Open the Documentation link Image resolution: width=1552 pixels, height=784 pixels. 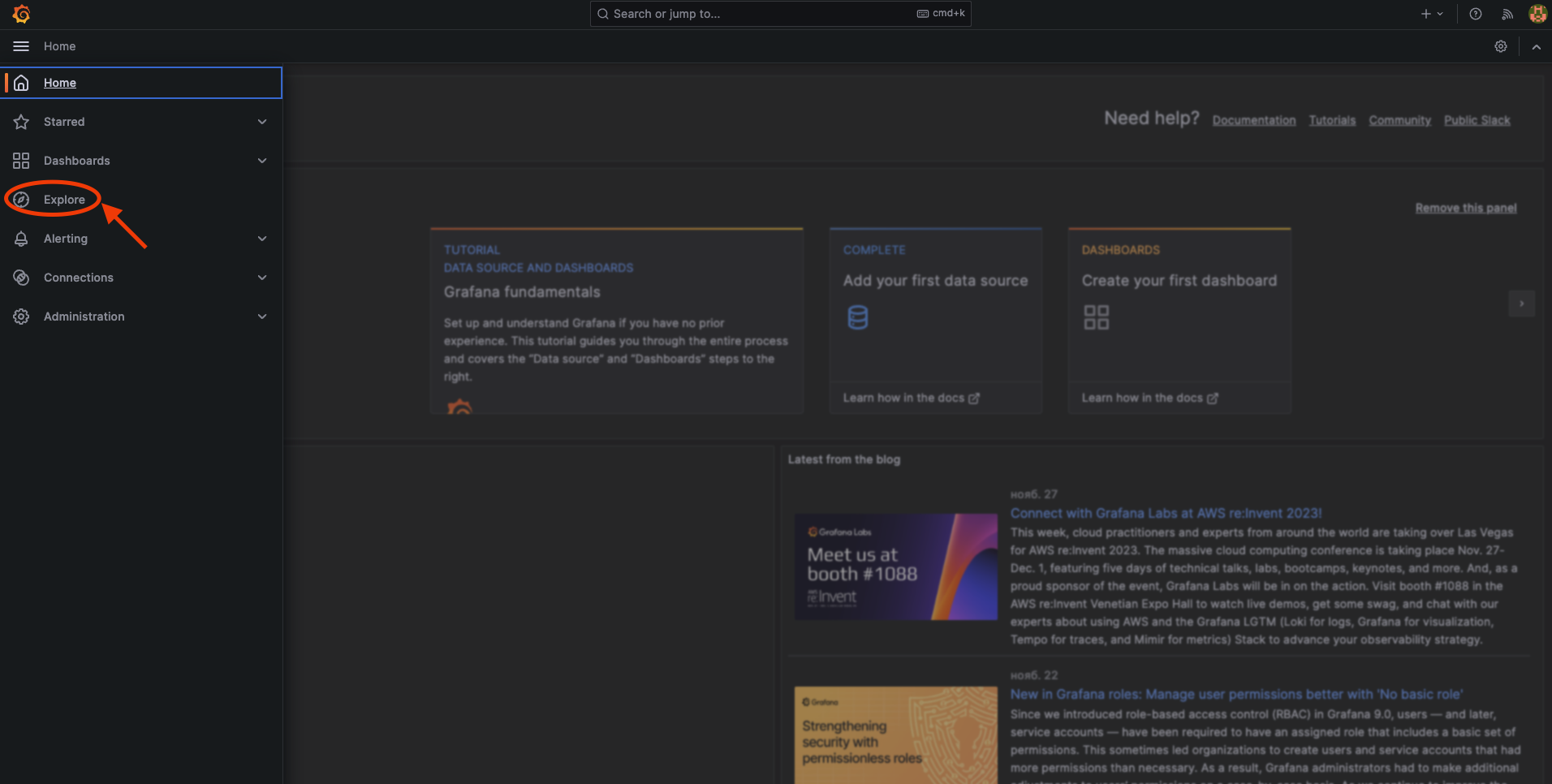pos(1254,120)
